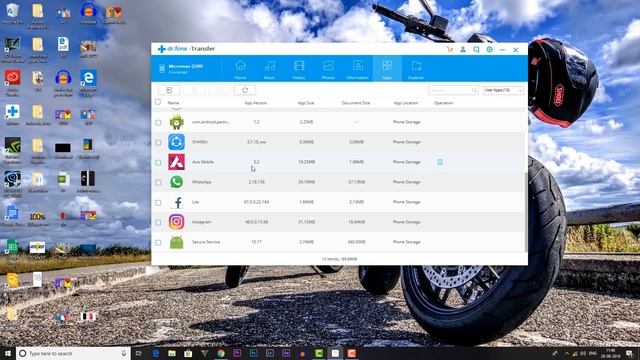This screenshot has width=640, height=360.
Task: Open dr.fone settings gear icon
Action: 489,49
